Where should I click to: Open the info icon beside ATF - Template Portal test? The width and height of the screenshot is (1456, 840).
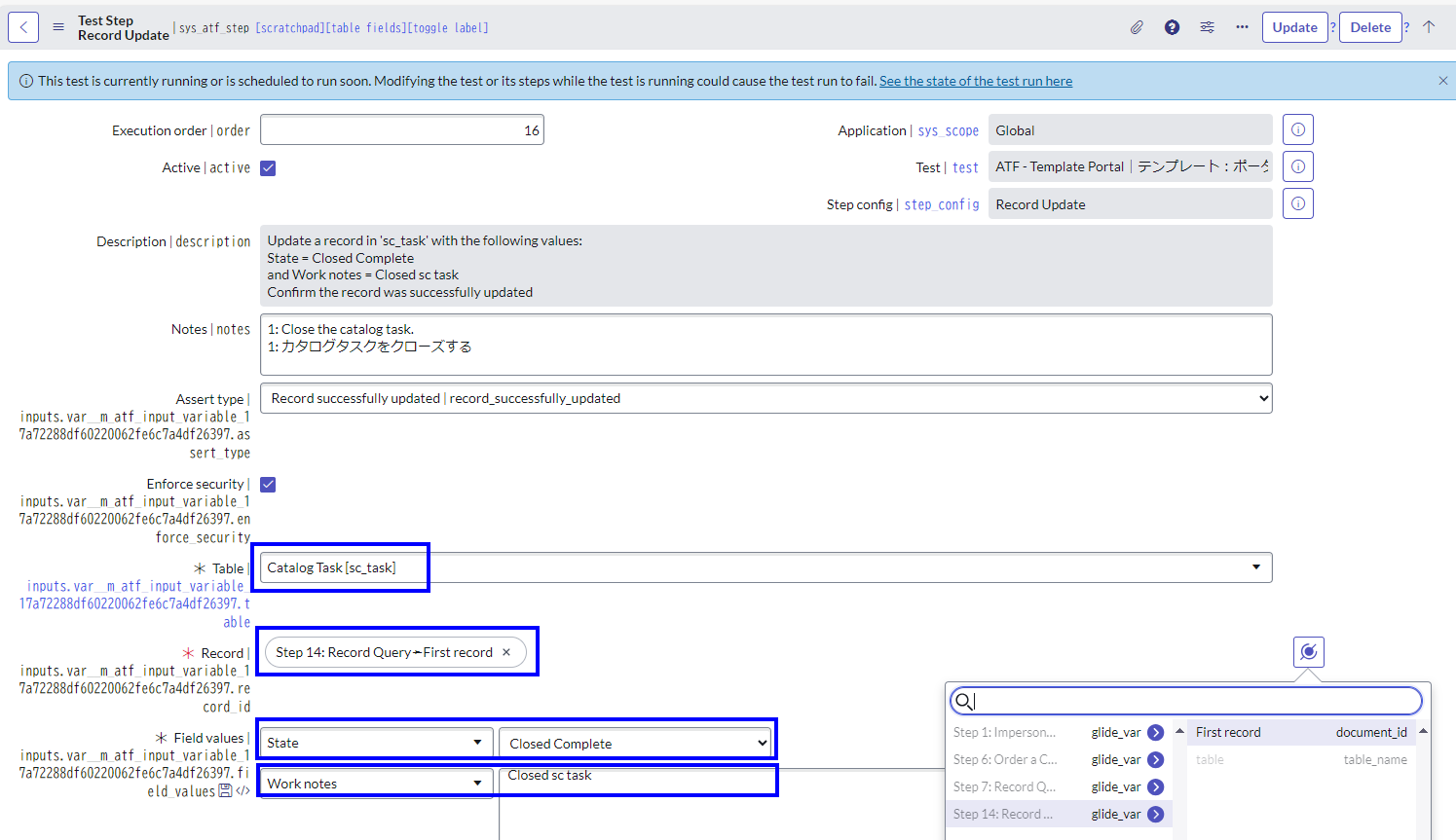[1297, 165]
